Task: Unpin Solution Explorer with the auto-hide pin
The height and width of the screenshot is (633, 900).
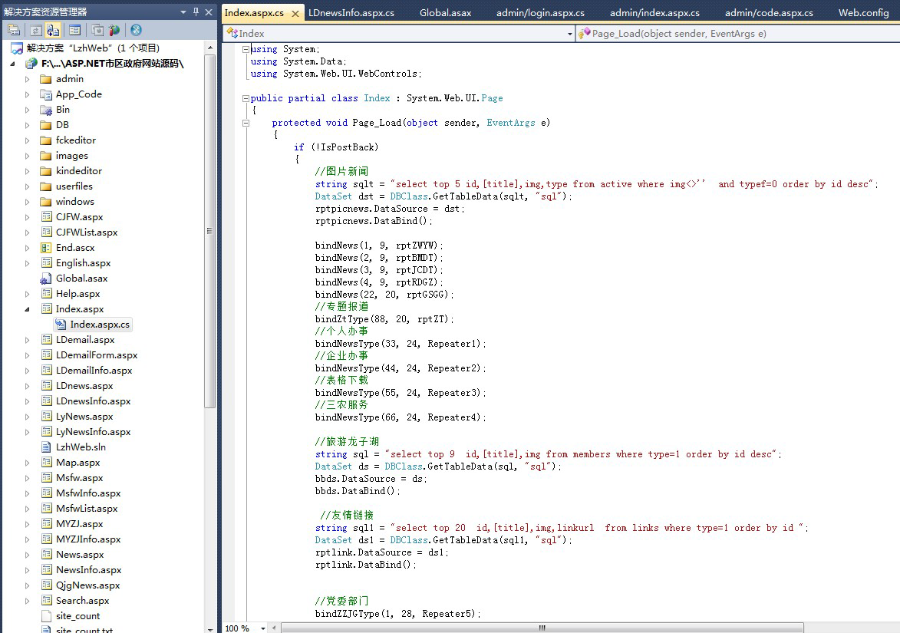Action: coord(196,12)
